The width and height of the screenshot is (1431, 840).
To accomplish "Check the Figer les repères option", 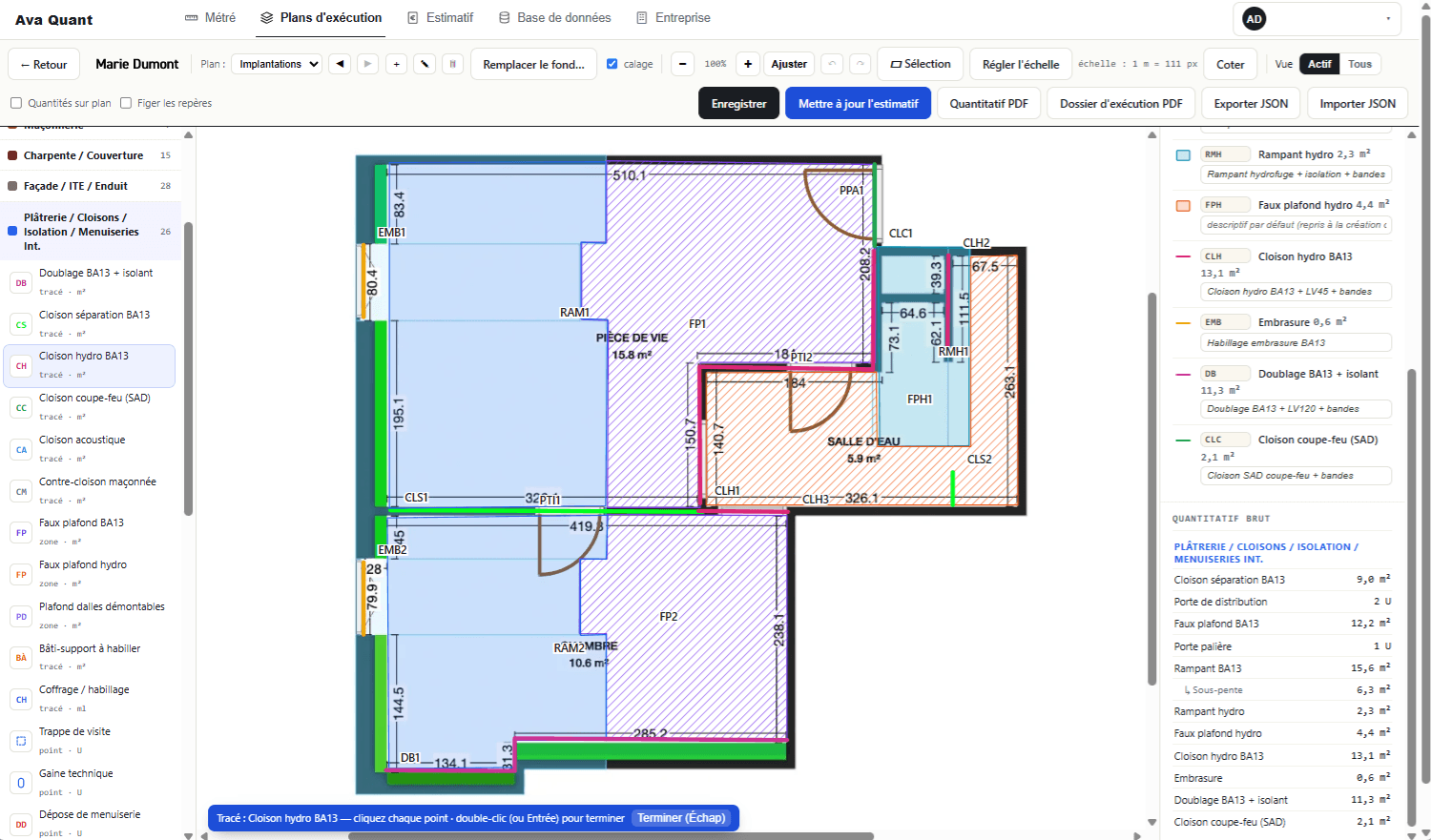I will [126, 103].
